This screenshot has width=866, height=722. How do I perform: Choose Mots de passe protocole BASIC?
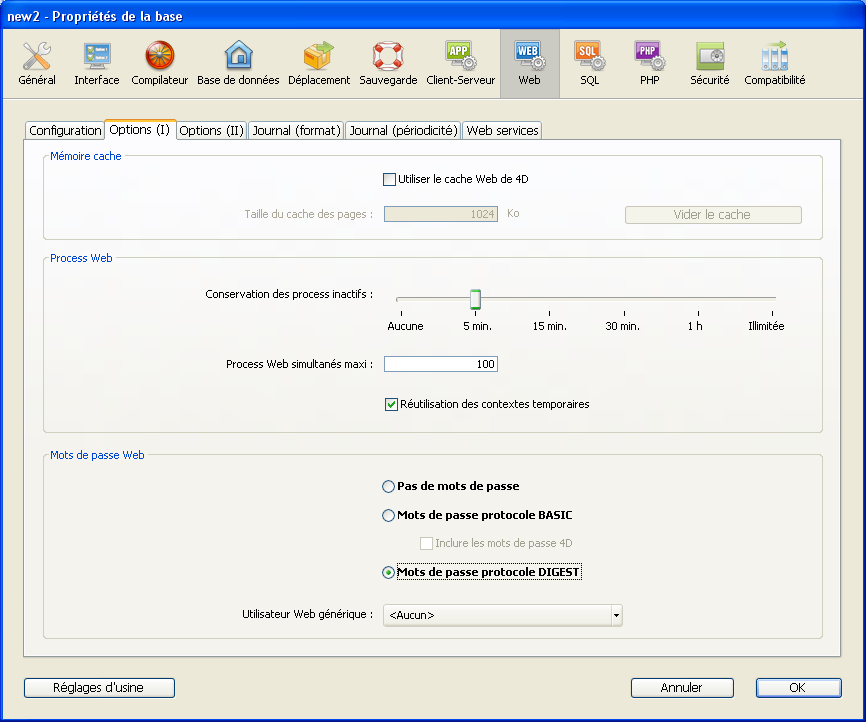pos(389,516)
